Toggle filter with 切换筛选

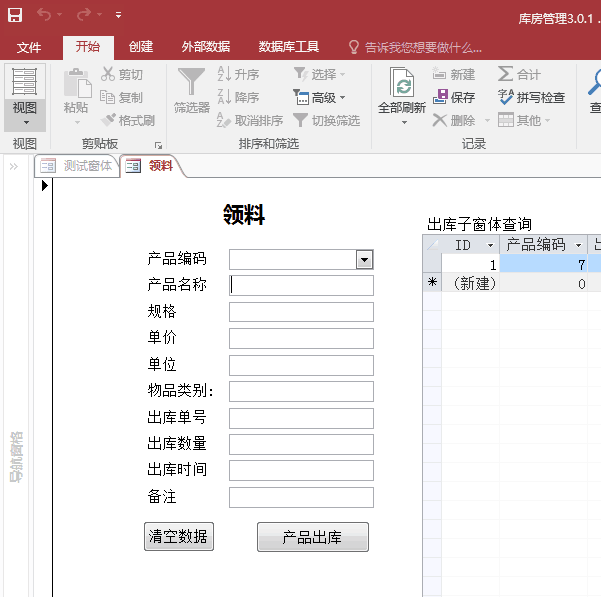click(327, 120)
